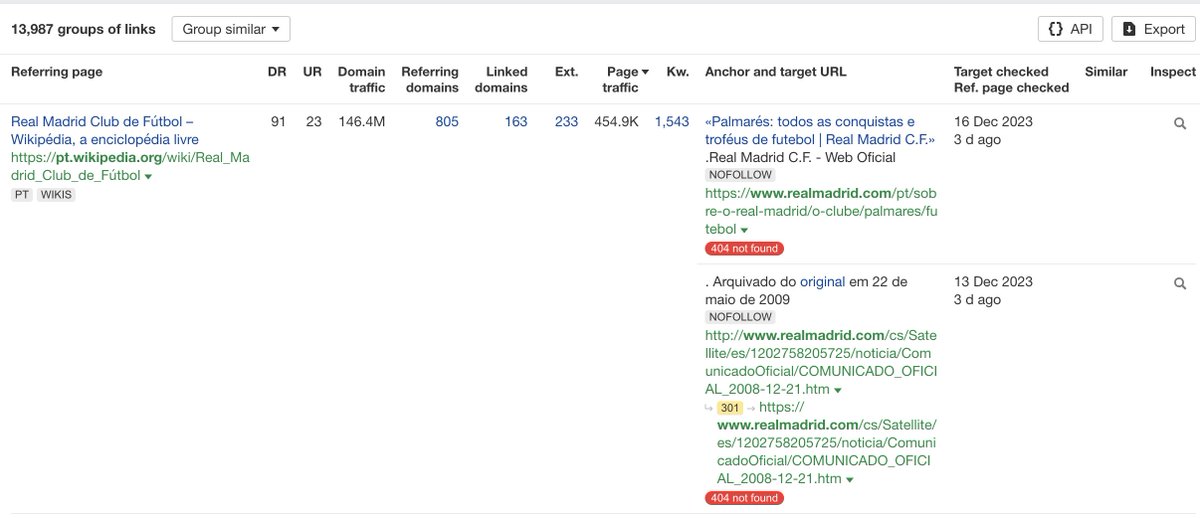Screen dimensions: 1200x518
Task: Open the realmadrid.com palmares futebol target URL
Action: point(820,211)
